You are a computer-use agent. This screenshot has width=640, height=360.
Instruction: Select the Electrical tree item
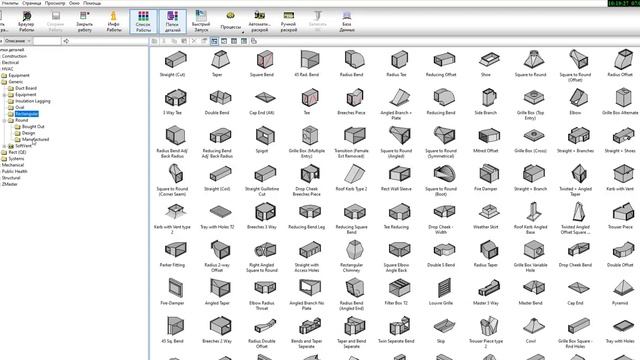coord(11,62)
